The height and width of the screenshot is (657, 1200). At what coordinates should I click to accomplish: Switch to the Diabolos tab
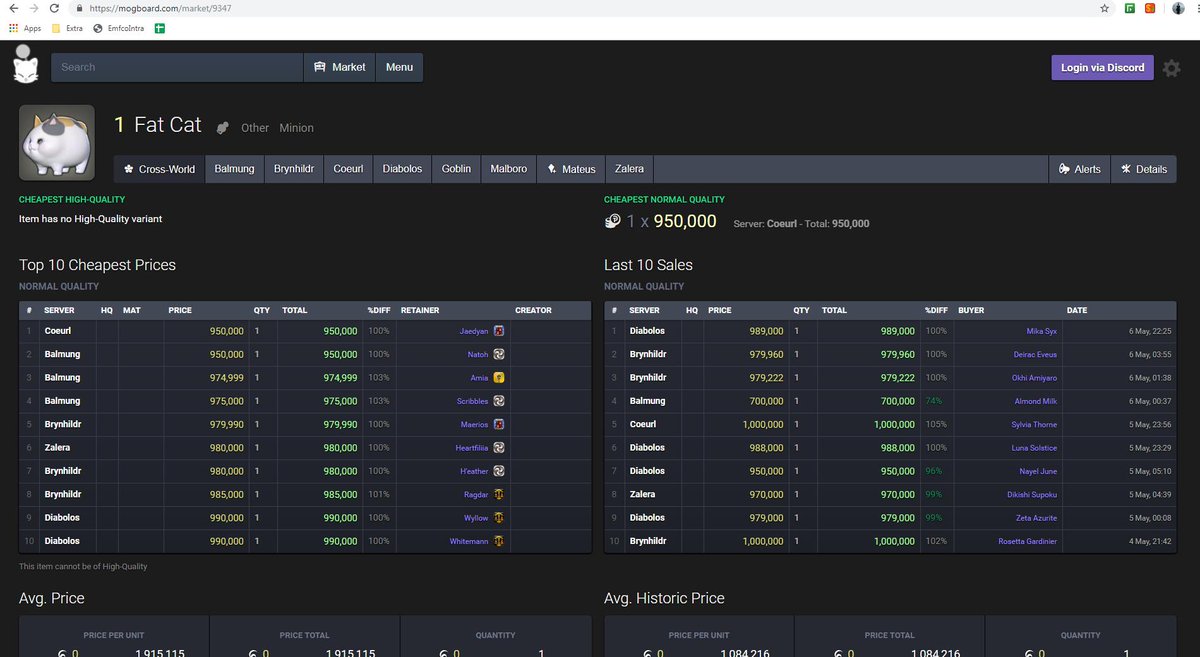click(402, 169)
